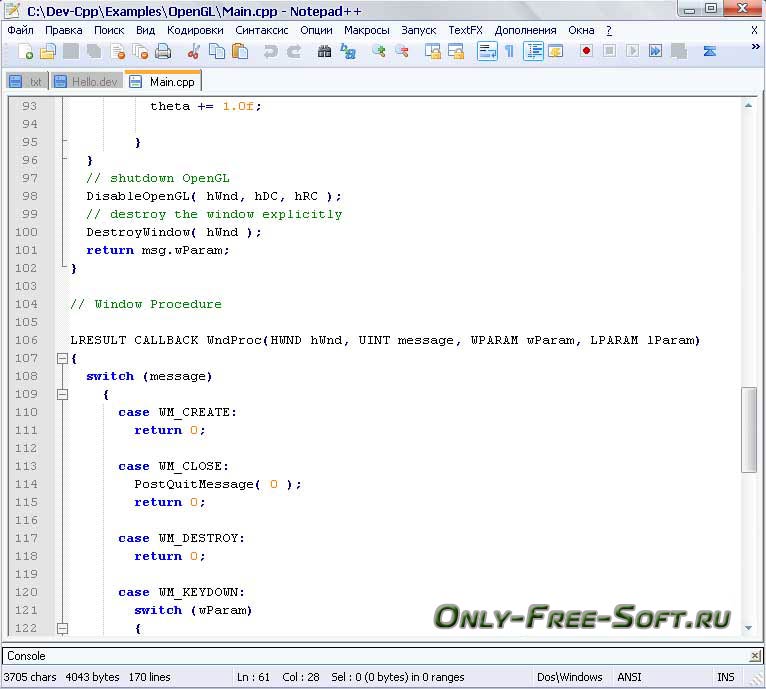The image size is (766, 689).
Task: Click the New file toolbar icon
Action: 25,51
